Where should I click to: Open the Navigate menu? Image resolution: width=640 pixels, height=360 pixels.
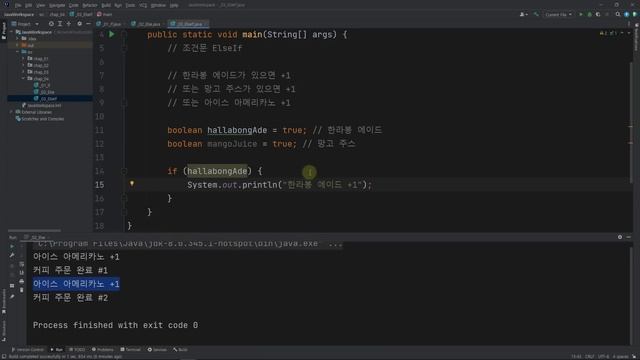pos(57,5)
